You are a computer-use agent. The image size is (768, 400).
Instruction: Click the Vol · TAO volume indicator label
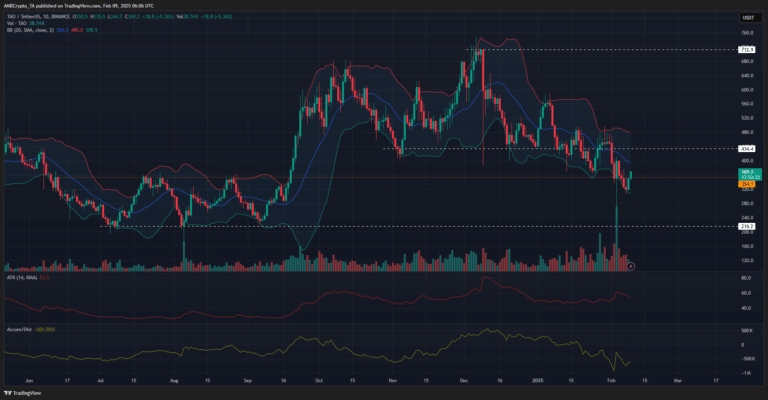[x=18, y=22]
